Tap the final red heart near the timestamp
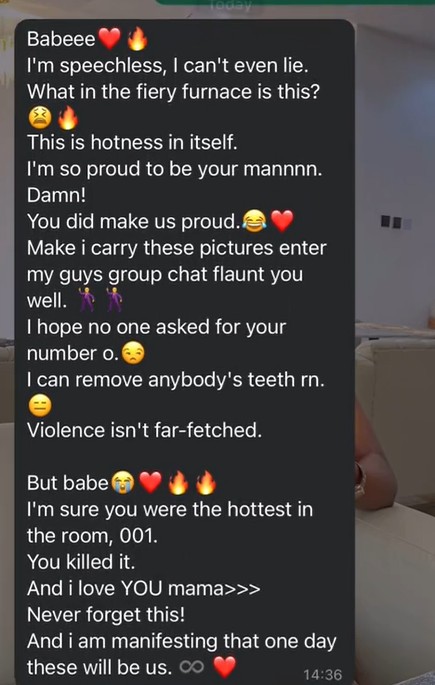 [x=224, y=667]
